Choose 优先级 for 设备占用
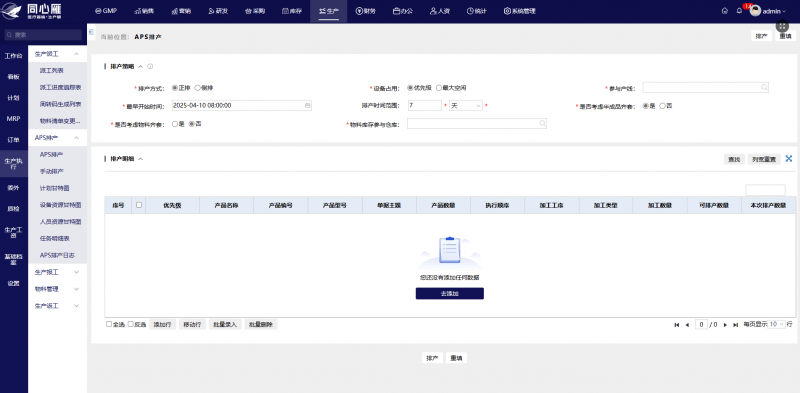 410,88
